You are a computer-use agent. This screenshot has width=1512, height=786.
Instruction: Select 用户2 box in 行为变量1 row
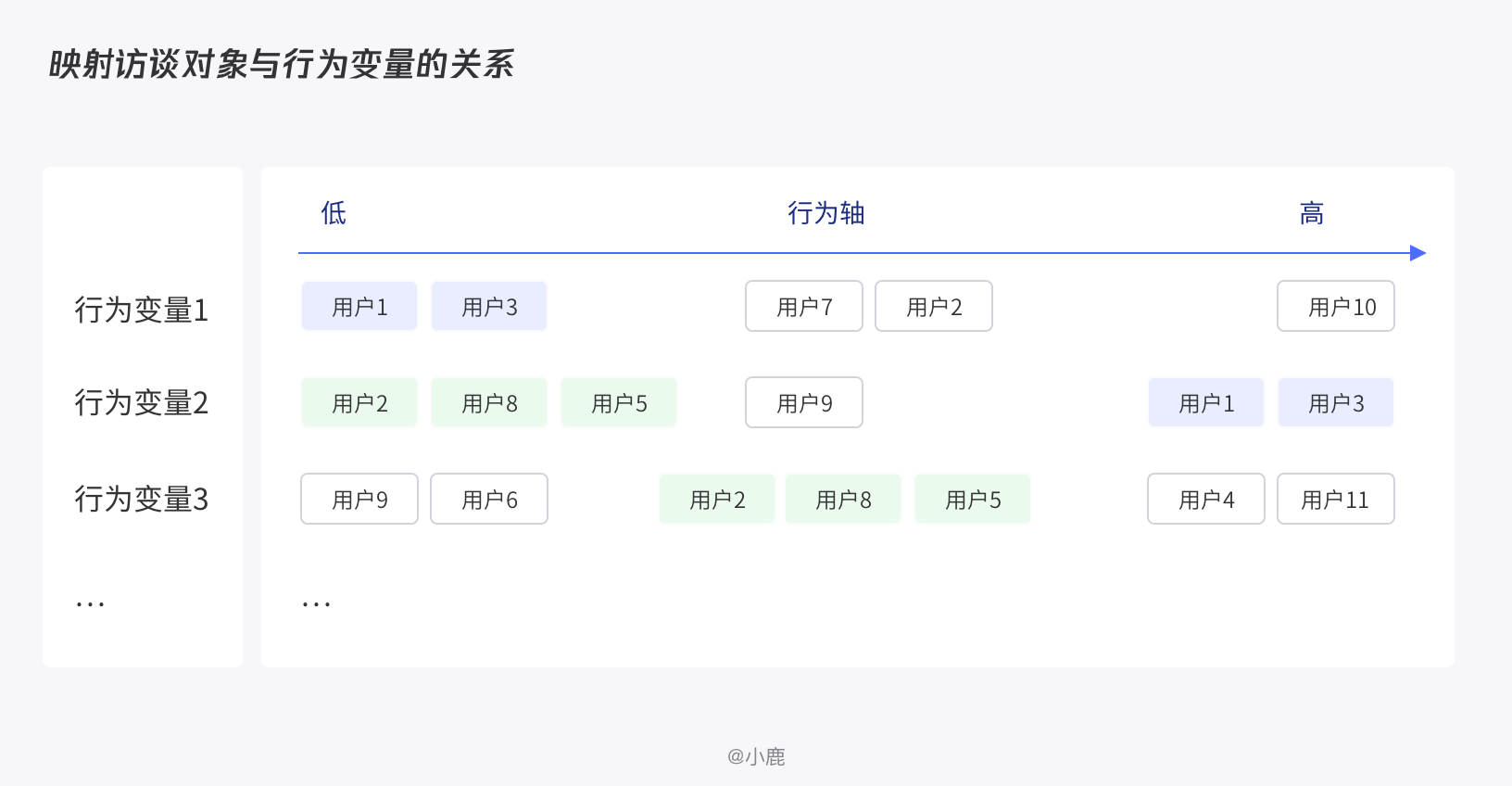(934, 307)
